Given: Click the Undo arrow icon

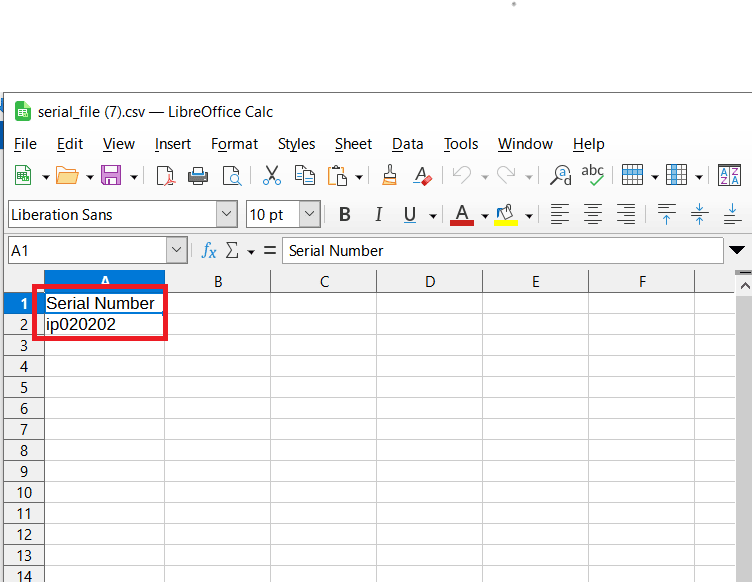Looking at the screenshot, I should pos(462,175).
